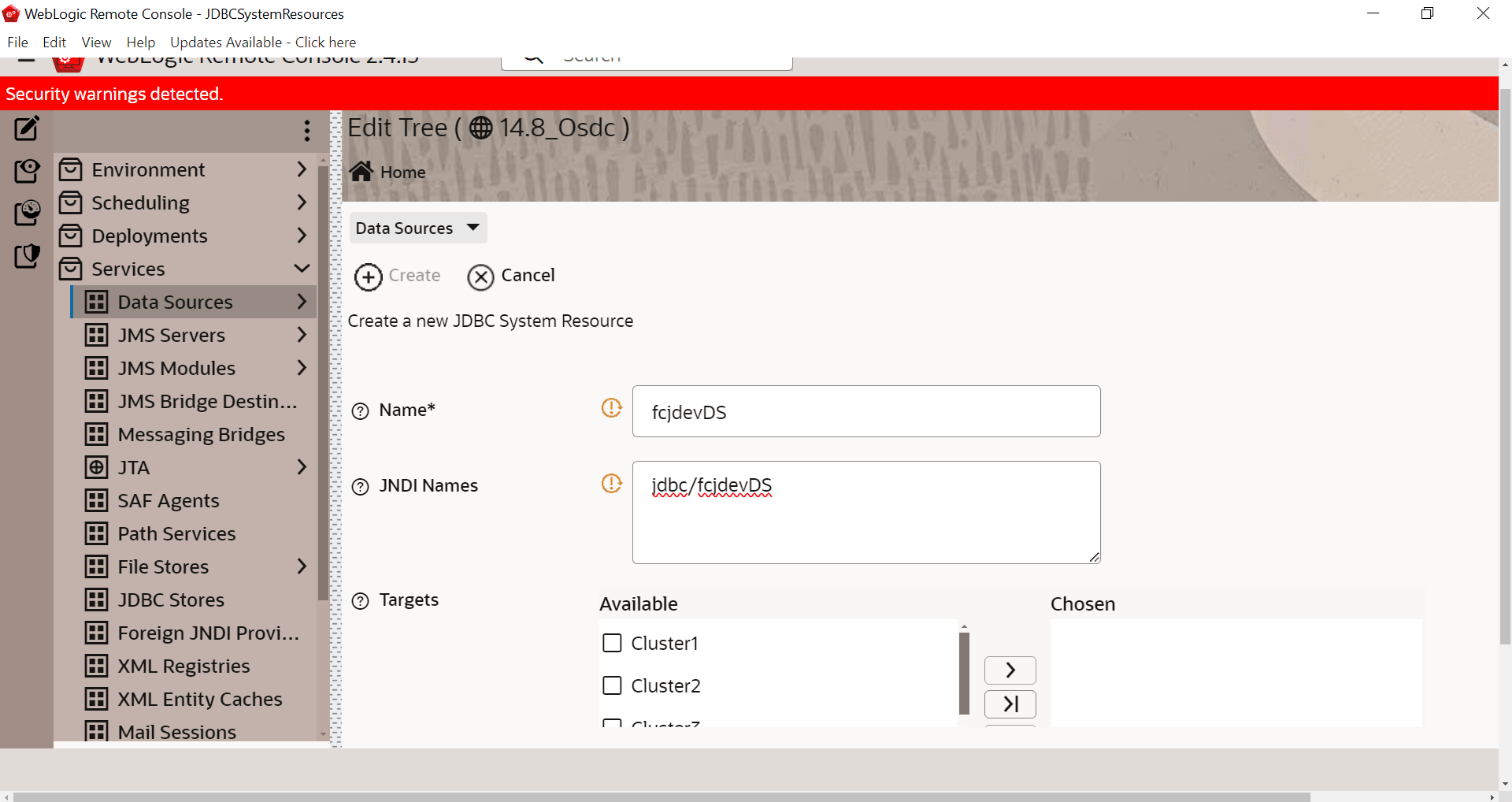Move selected targets to Chosen list
This screenshot has width=1512, height=802.
point(1010,670)
